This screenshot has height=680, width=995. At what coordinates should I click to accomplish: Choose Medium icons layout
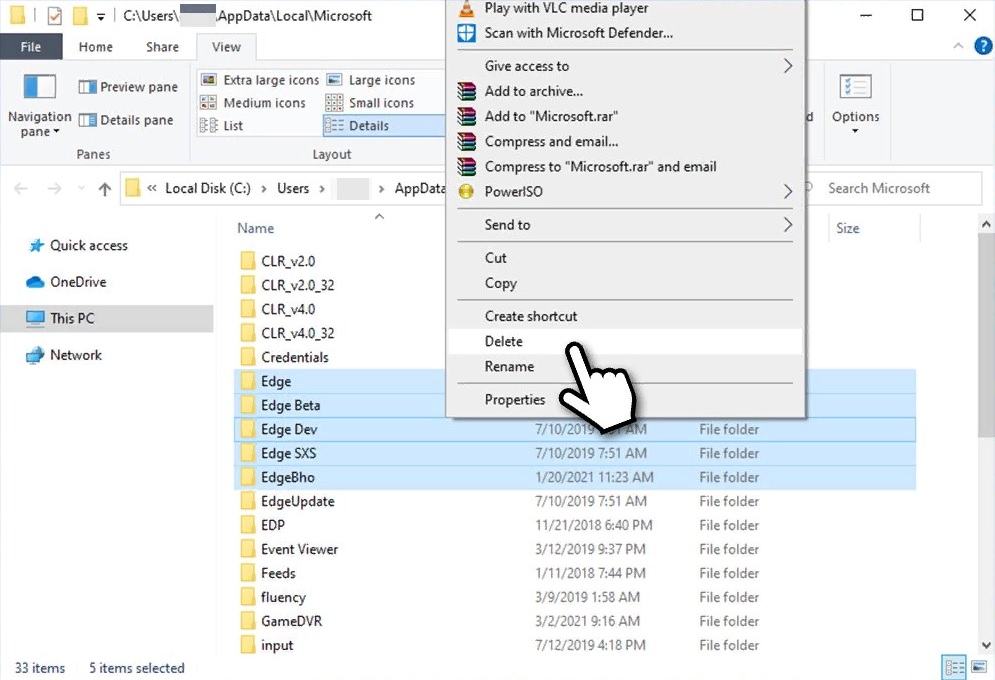pos(253,103)
